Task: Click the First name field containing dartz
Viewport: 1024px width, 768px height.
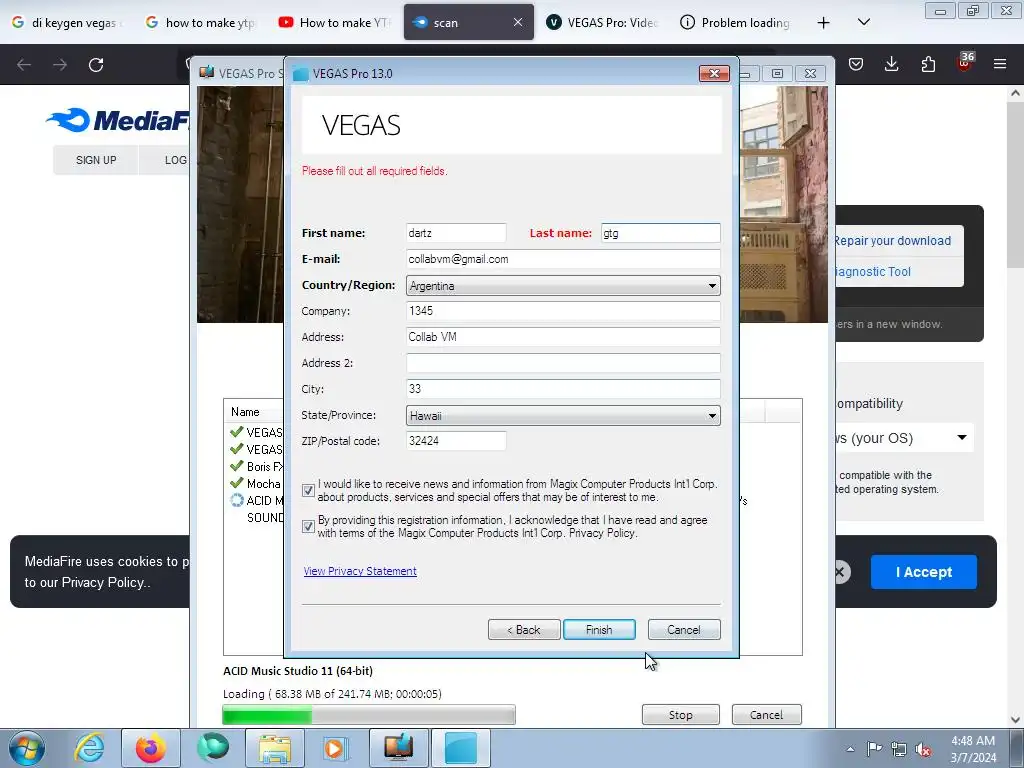Action: (456, 233)
